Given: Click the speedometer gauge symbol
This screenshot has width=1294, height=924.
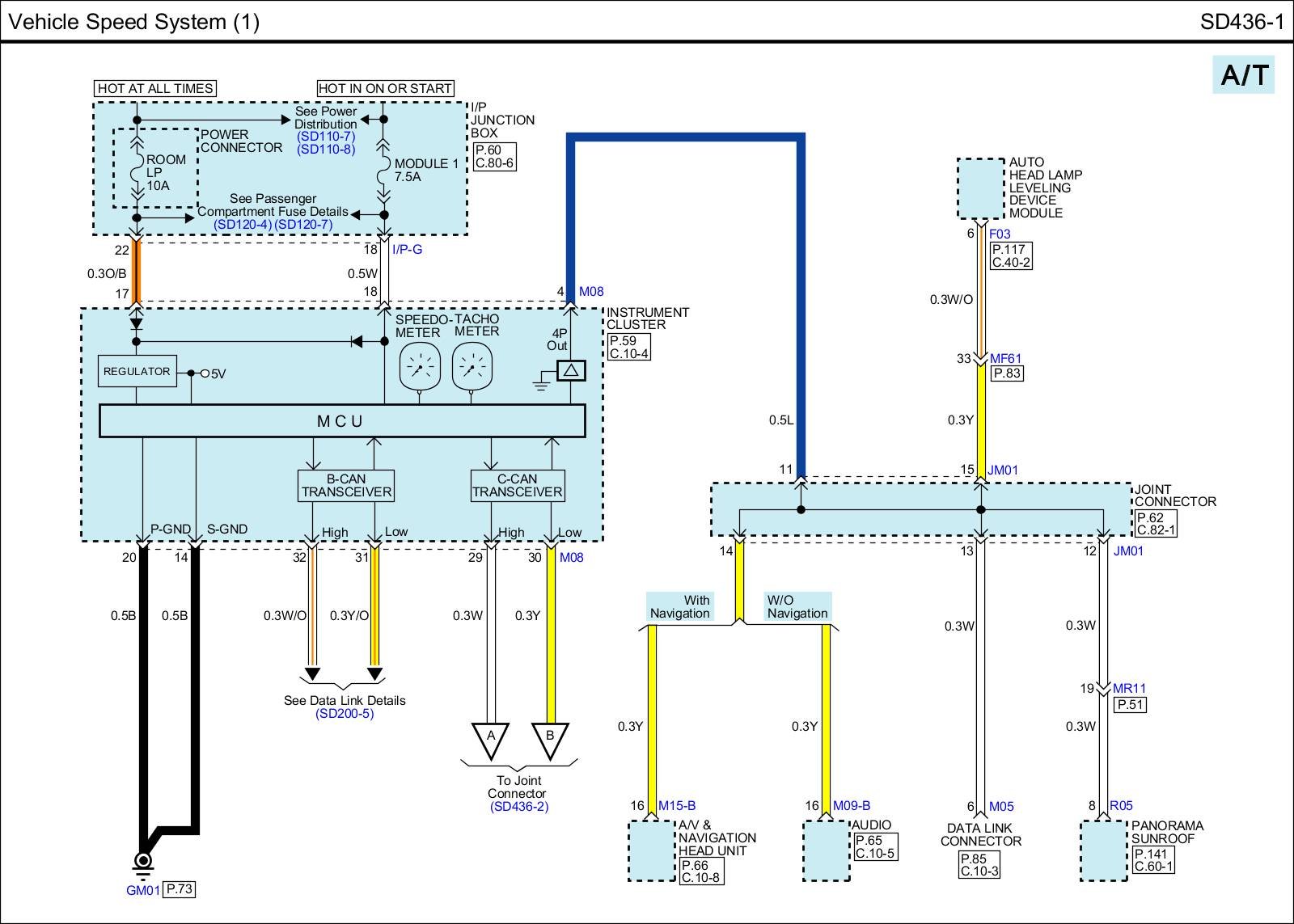Looking at the screenshot, I should click(x=420, y=366).
